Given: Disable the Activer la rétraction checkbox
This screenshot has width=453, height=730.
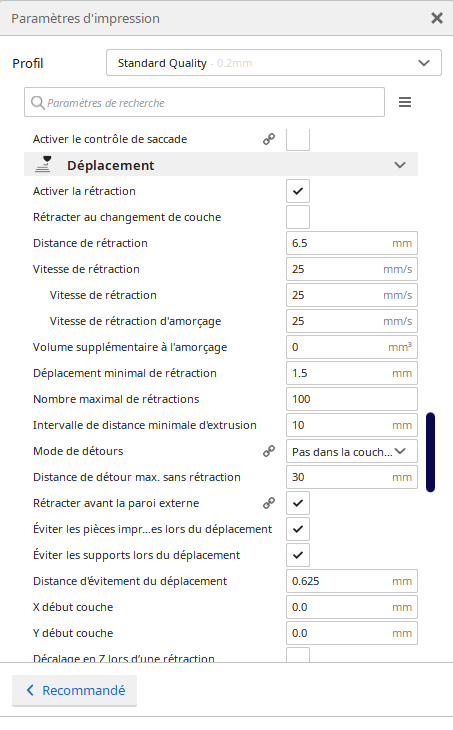Looking at the screenshot, I should click(298, 191).
